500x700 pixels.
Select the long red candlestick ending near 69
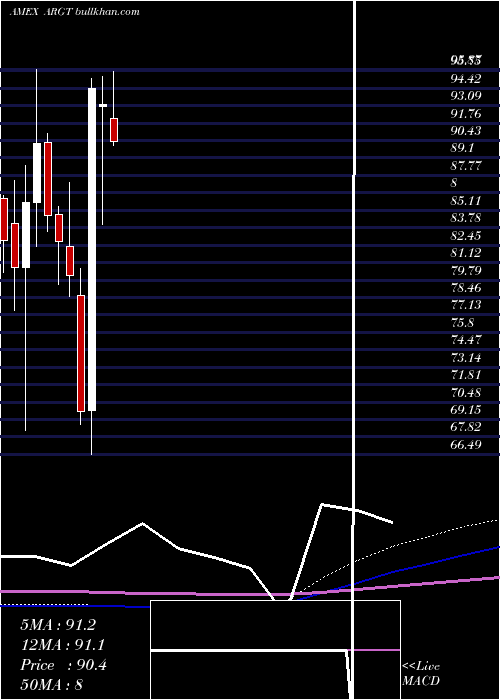81,353
